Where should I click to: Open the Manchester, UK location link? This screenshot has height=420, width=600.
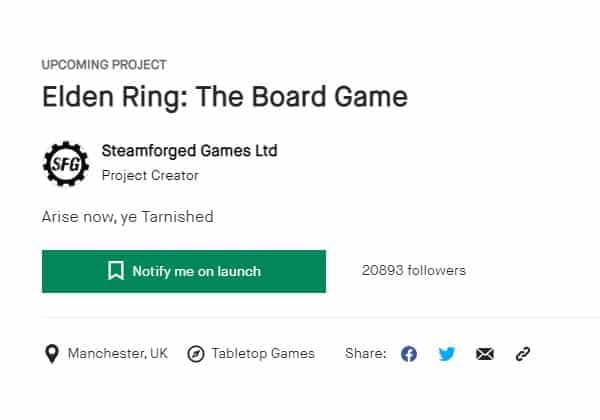pyautogui.click(x=118, y=353)
